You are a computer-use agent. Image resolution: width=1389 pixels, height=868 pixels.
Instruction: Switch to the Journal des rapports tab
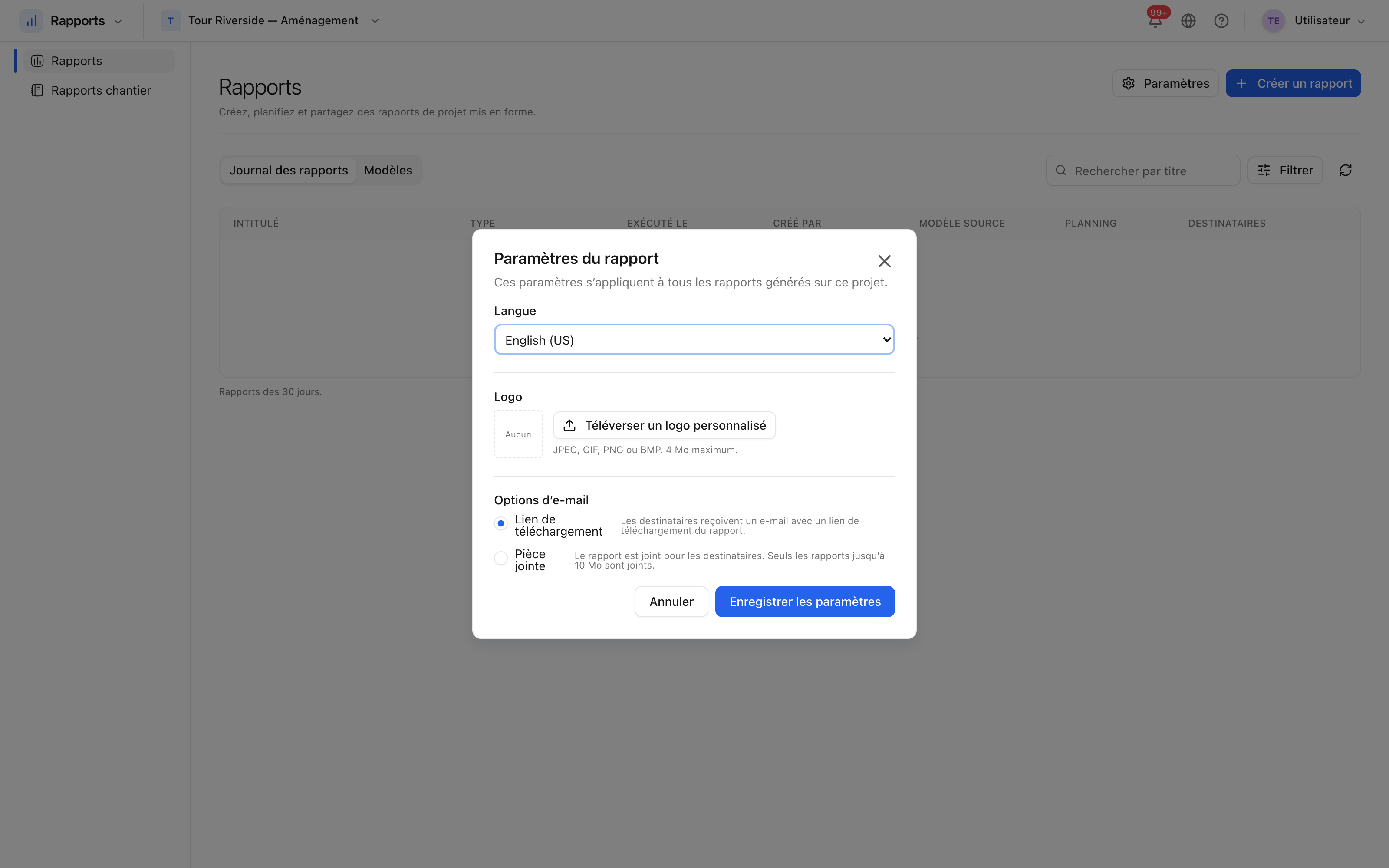[288, 171]
